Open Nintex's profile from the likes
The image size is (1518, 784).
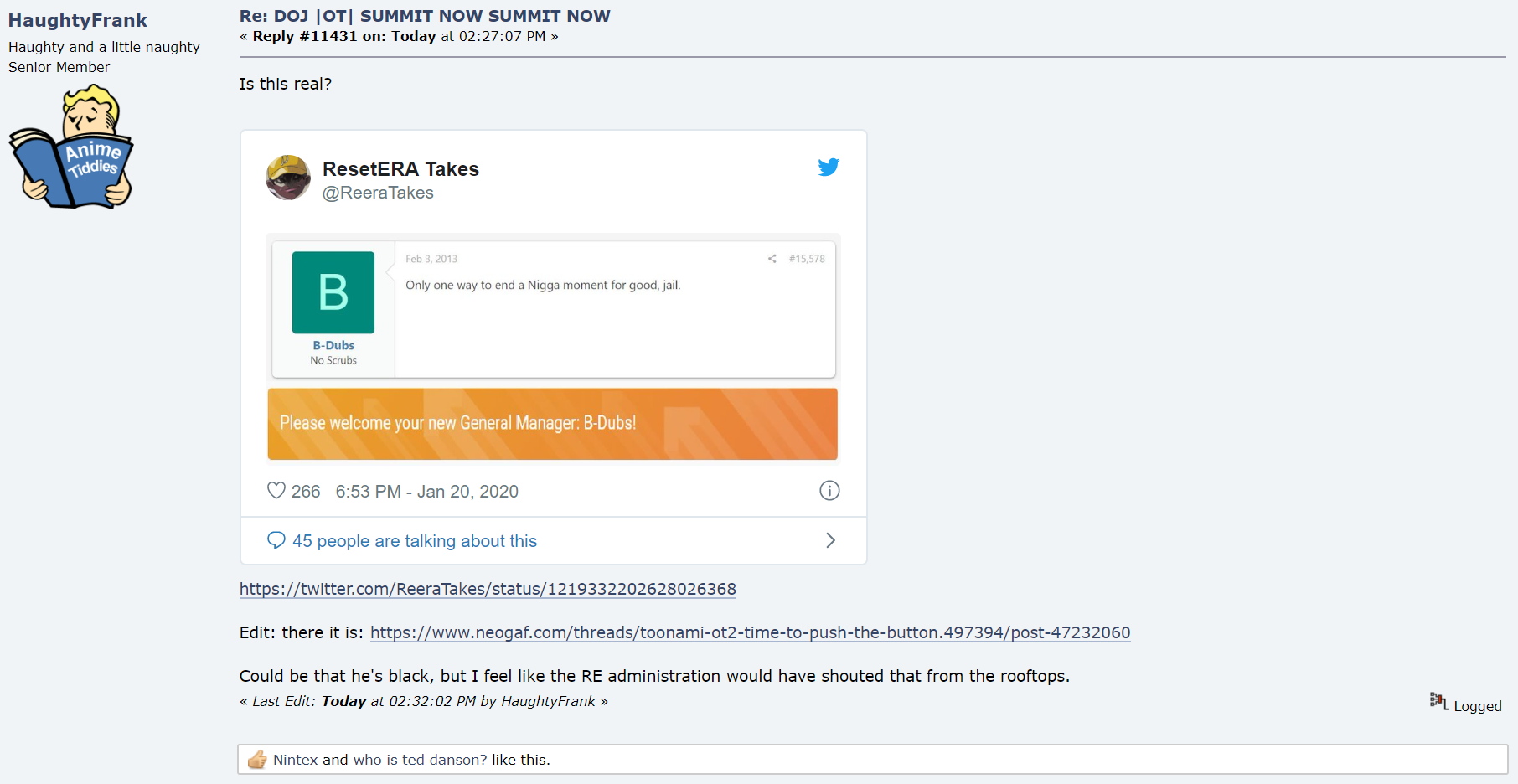pyautogui.click(x=296, y=760)
